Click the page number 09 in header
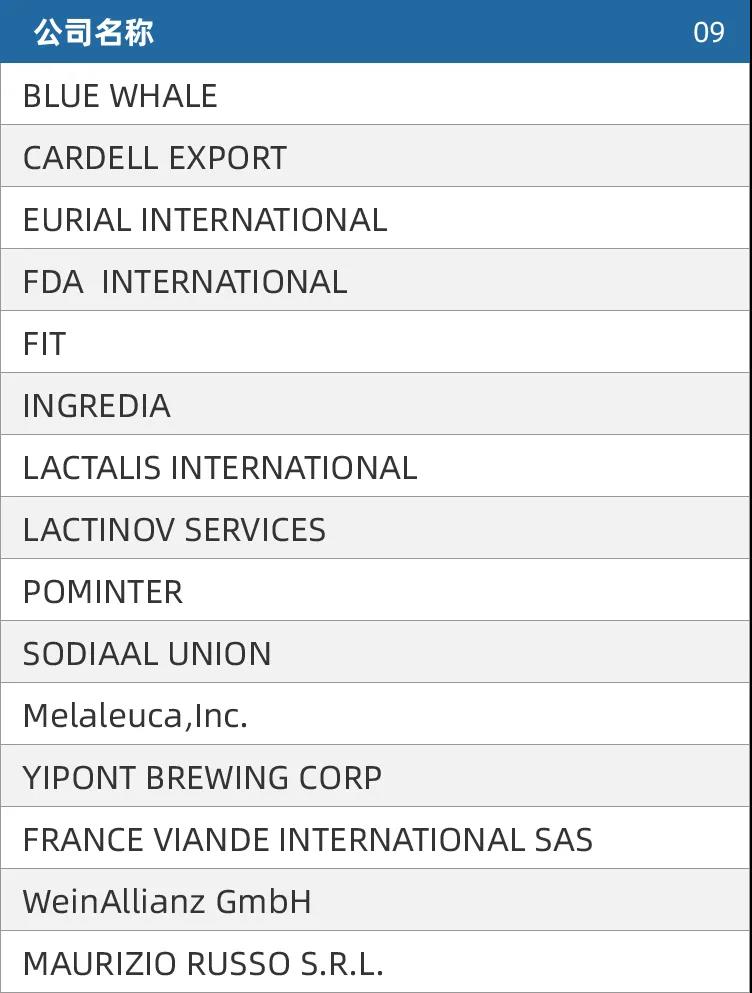 coord(709,32)
